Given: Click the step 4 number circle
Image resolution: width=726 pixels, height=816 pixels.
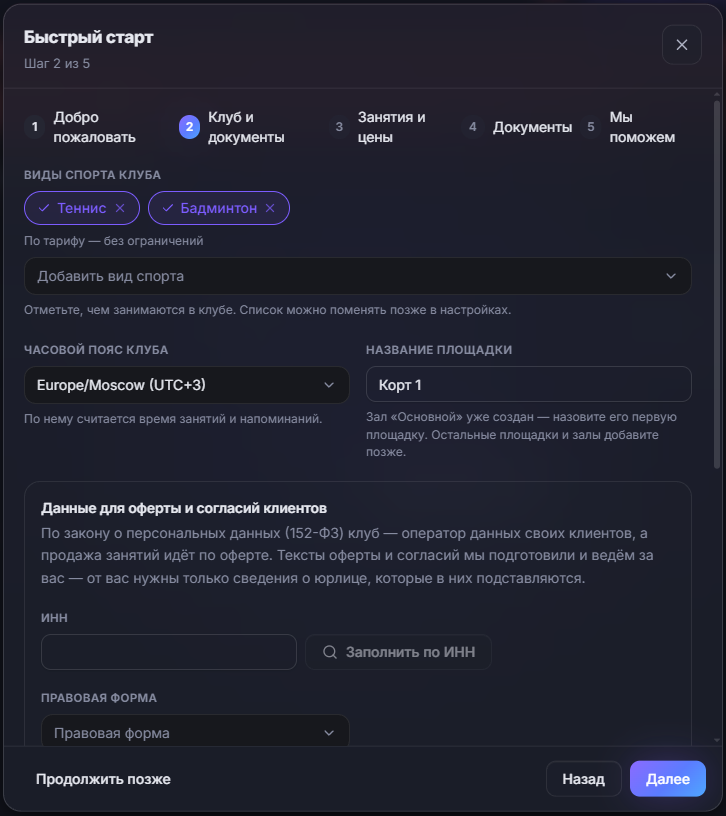Looking at the screenshot, I should 473,127.
